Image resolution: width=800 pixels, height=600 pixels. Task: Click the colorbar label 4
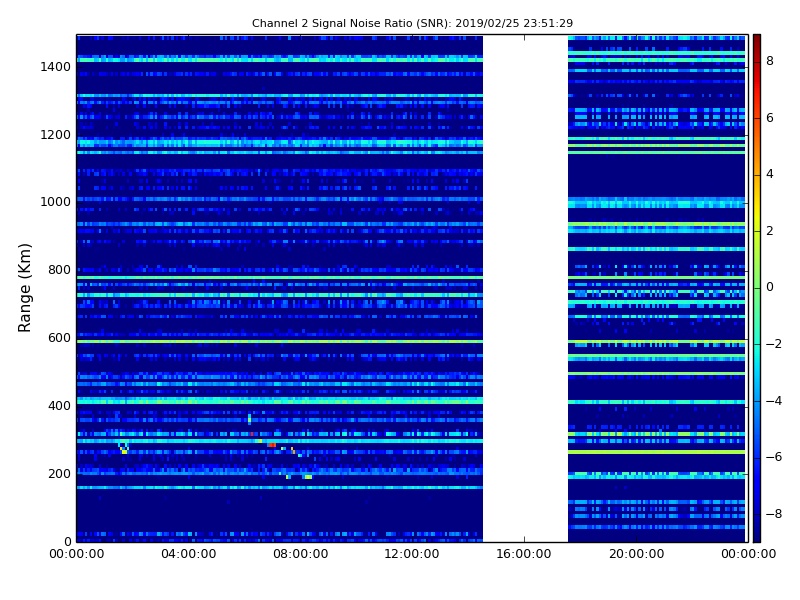pos(770,174)
